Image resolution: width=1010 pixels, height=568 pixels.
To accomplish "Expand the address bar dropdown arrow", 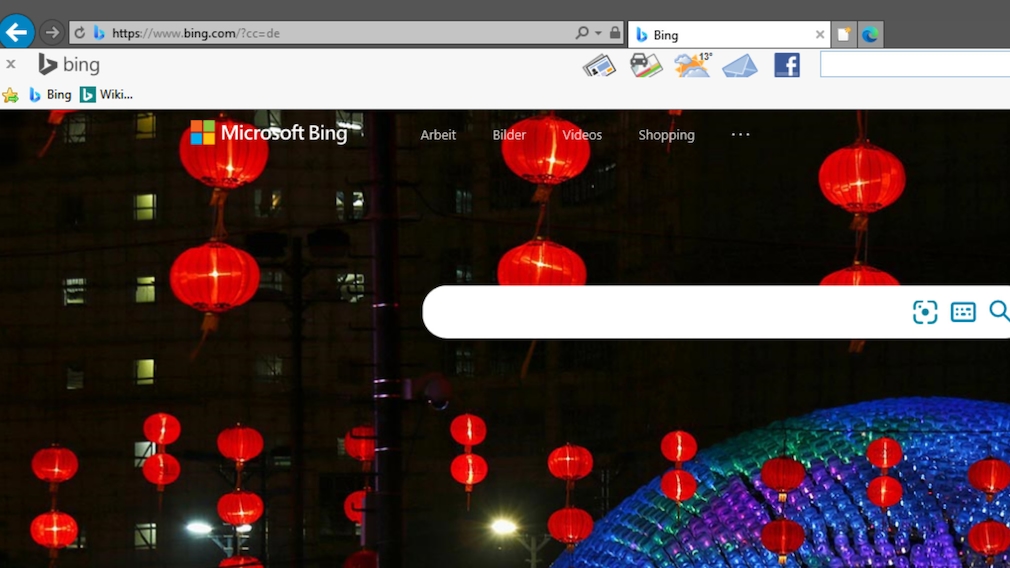I will pos(598,33).
